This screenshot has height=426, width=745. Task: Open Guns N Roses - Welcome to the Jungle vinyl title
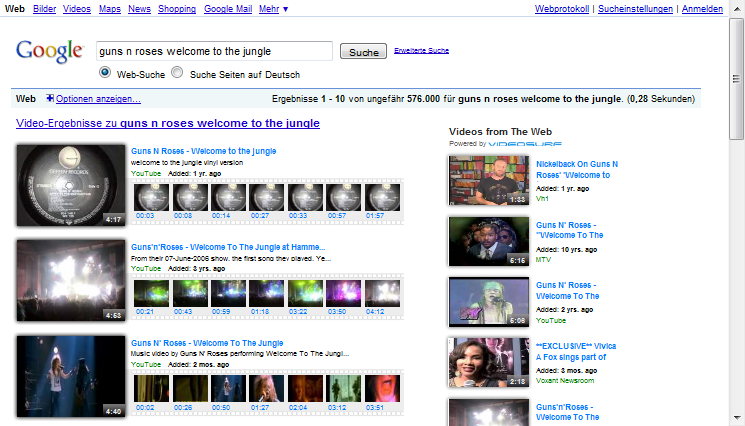[x=203, y=151]
